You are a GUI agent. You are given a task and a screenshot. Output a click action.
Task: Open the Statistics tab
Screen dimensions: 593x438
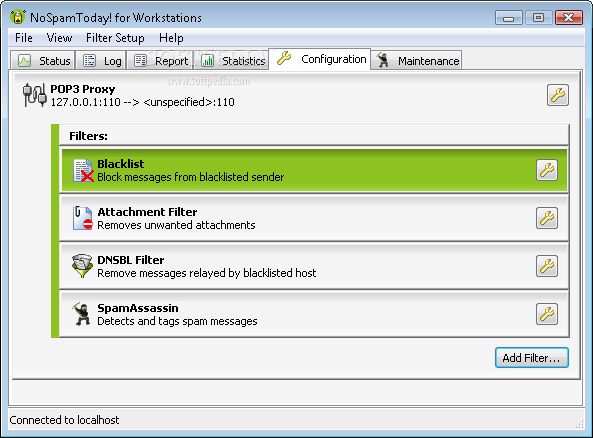coord(231,61)
